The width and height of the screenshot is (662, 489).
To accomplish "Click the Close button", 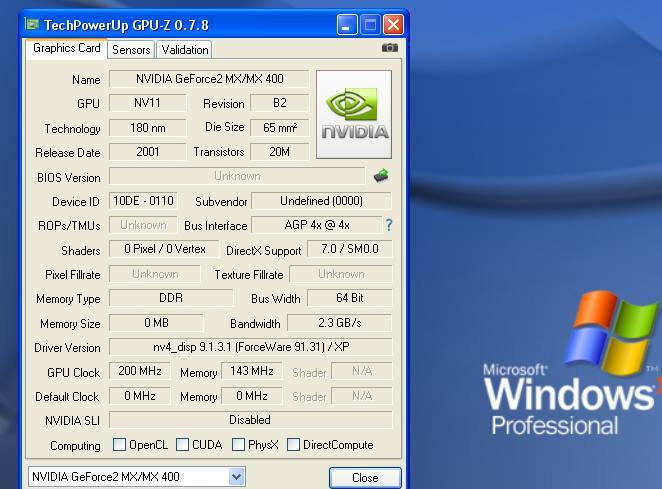I will click(365, 478).
